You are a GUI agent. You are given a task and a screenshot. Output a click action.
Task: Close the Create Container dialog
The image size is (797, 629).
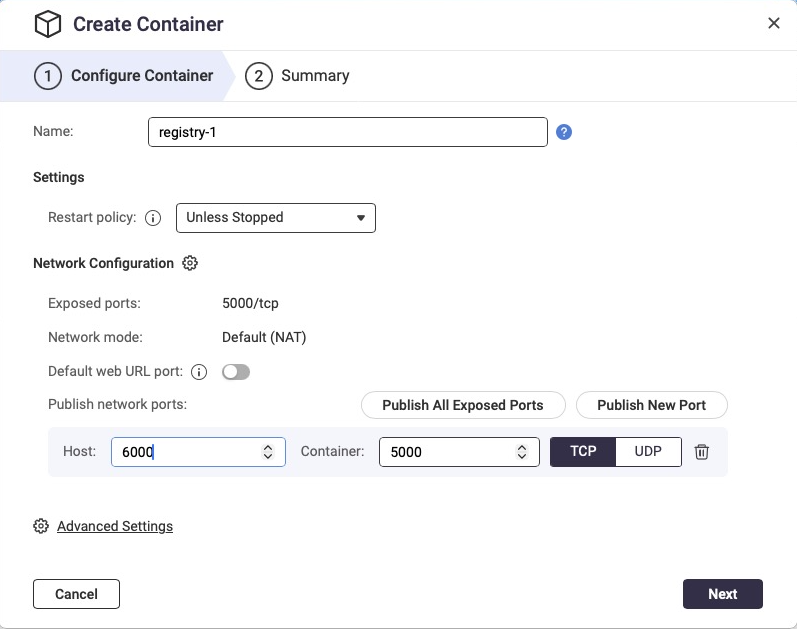coord(773,24)
